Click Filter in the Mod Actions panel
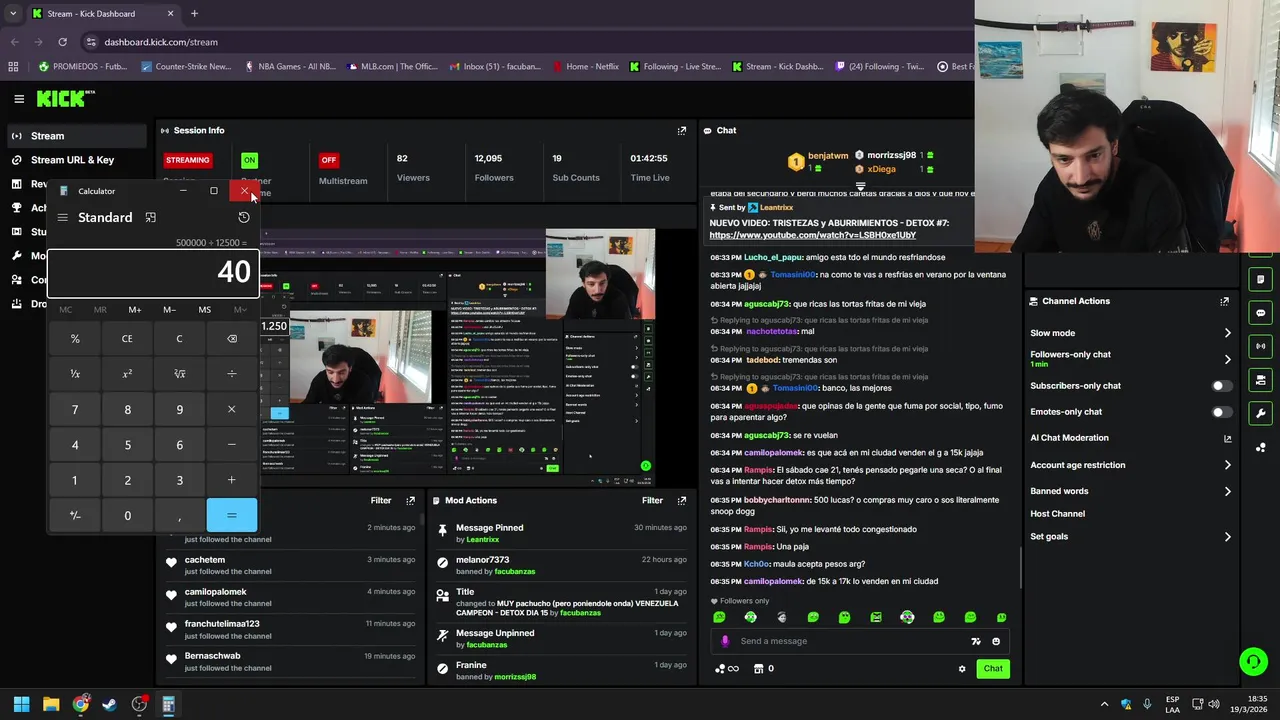1280x720 pixels. click(x=652, y=500)
